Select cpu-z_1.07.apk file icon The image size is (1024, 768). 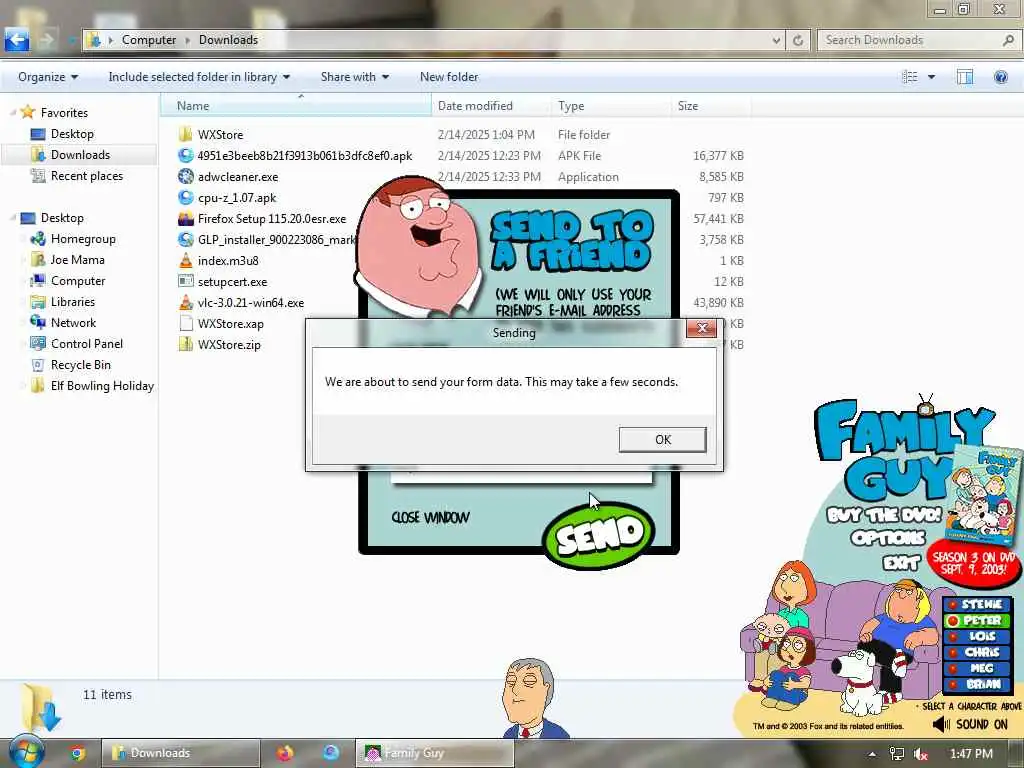[185, 197]
